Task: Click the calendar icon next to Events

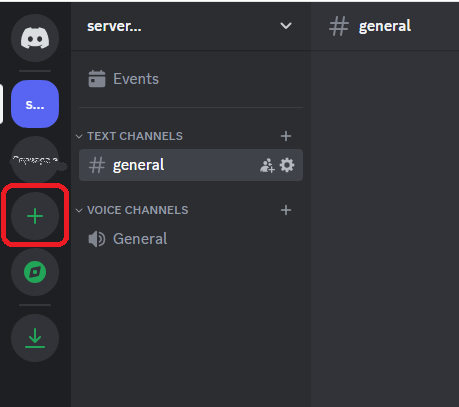Action: coord(97,79)
